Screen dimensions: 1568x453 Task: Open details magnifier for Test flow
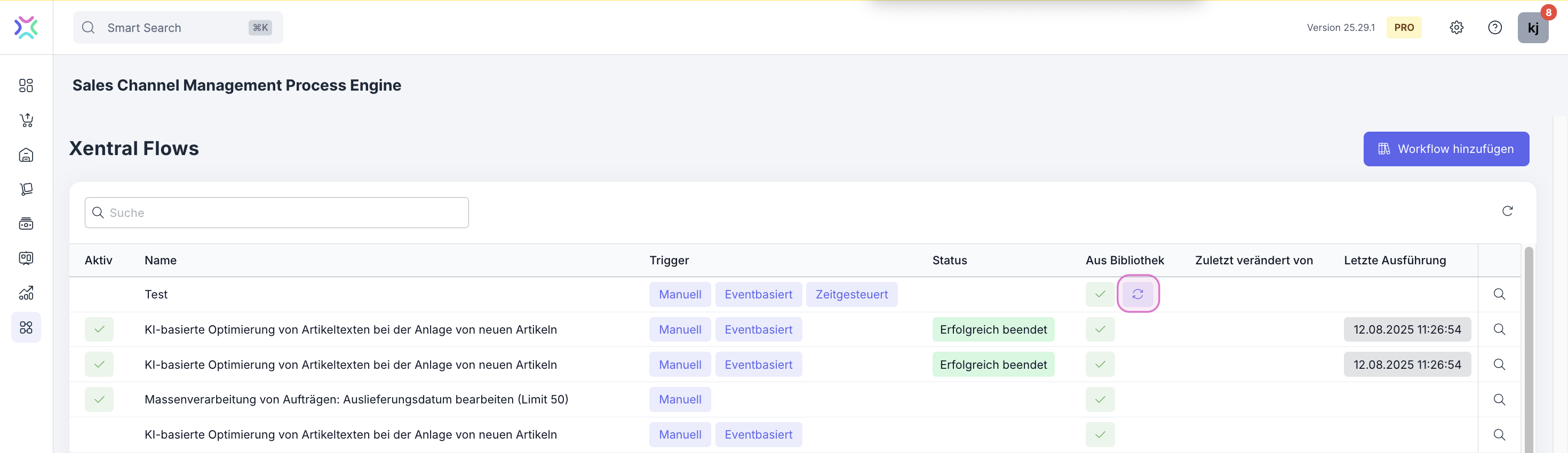1499,294
